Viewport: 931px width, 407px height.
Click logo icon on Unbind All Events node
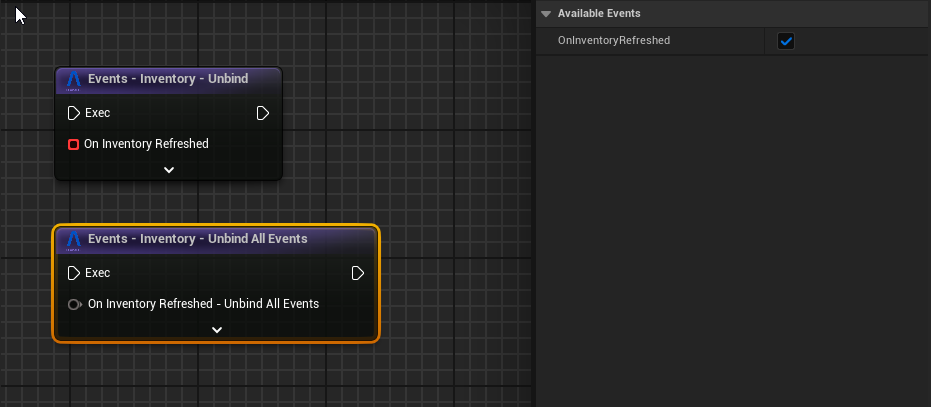pos(73,240)
